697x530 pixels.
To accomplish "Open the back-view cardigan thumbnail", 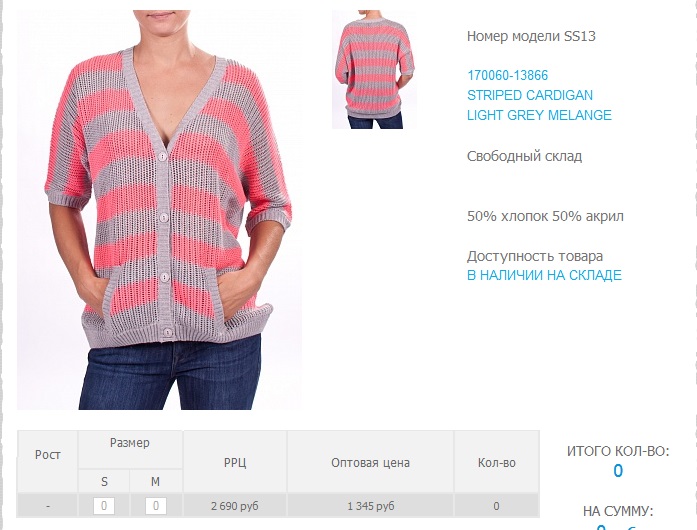I will pyautogui.click(x=374, y=69).
